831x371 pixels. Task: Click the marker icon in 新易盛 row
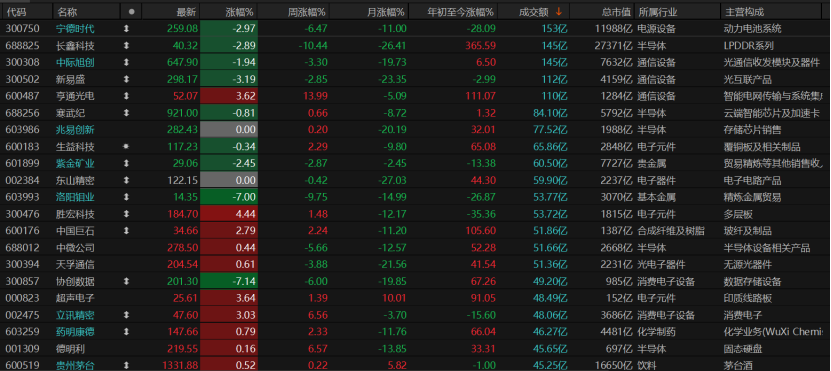click(x=126, y=80)
